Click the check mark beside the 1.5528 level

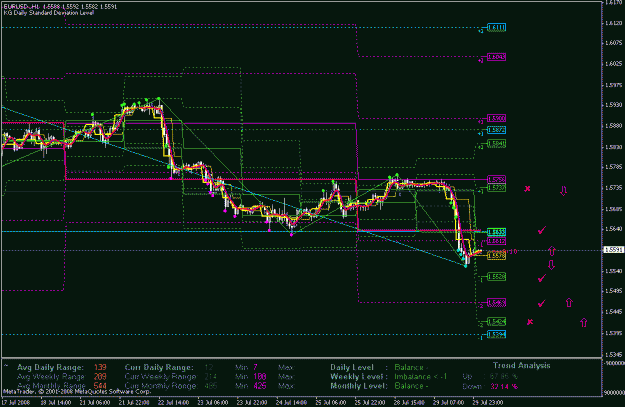pos(541,278)
